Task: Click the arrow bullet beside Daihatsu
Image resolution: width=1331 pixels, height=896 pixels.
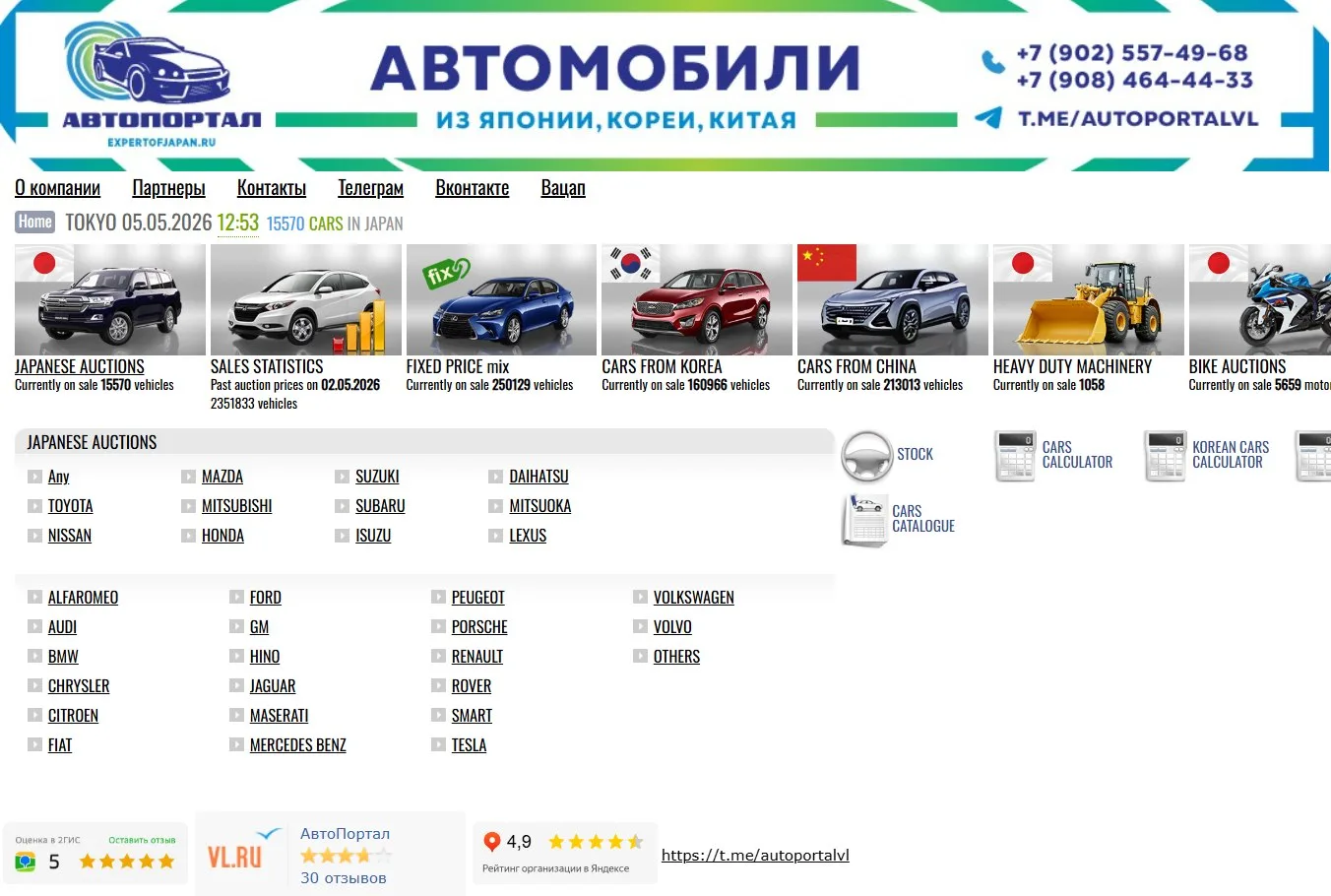Action: click(x=496, y=477)
